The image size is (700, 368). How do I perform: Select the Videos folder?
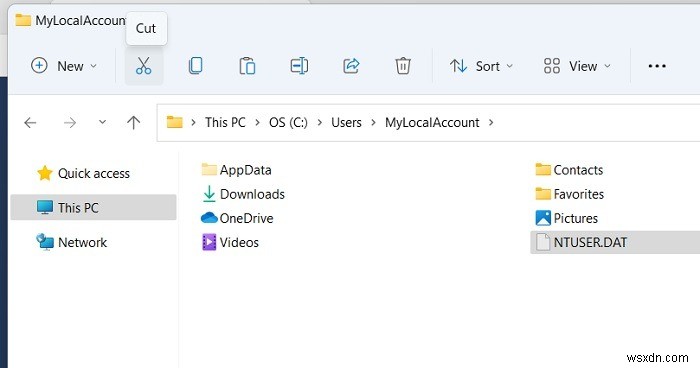pos(230,242)
